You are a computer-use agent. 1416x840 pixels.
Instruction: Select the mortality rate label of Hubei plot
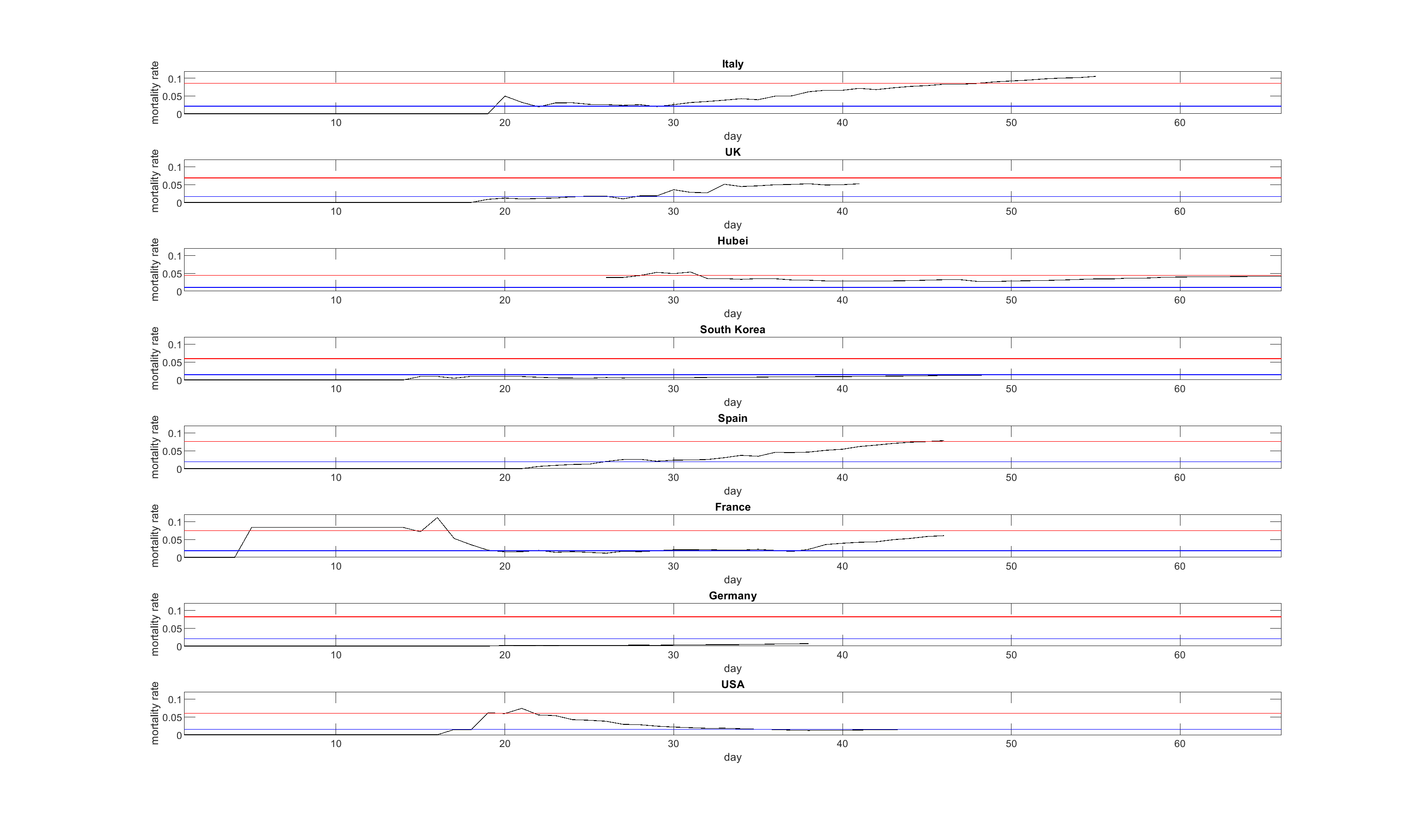pos(154,270)
